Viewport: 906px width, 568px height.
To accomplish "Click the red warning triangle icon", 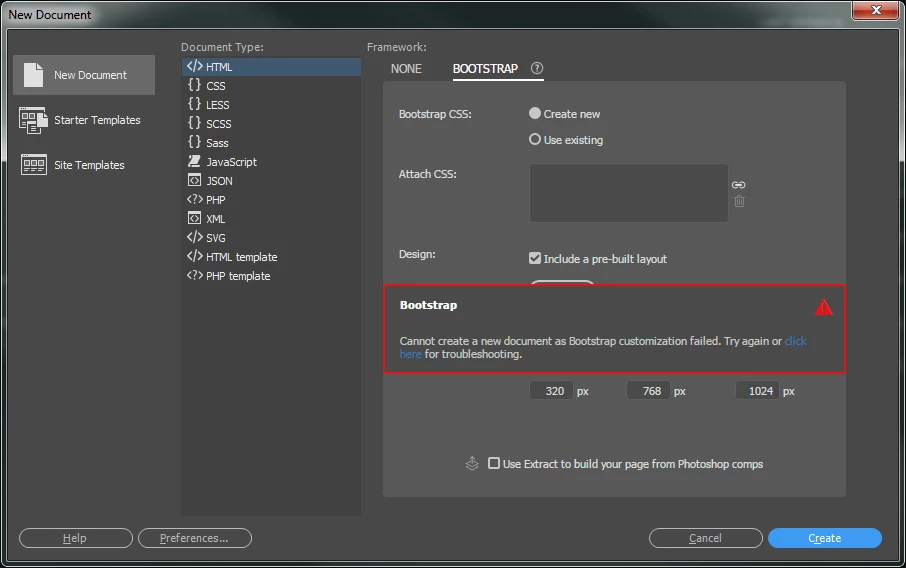I will pos(823,307).
